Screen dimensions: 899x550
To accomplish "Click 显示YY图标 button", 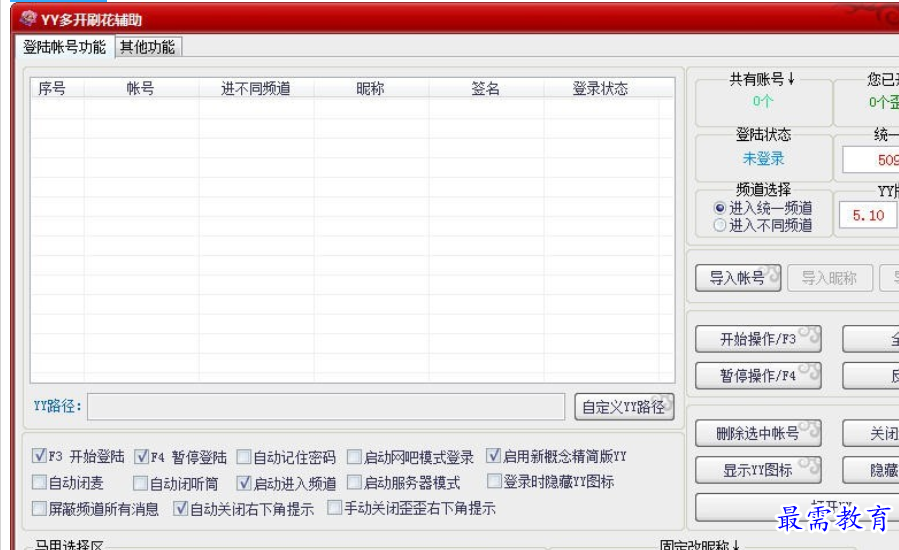I will (x=758, y=470).
